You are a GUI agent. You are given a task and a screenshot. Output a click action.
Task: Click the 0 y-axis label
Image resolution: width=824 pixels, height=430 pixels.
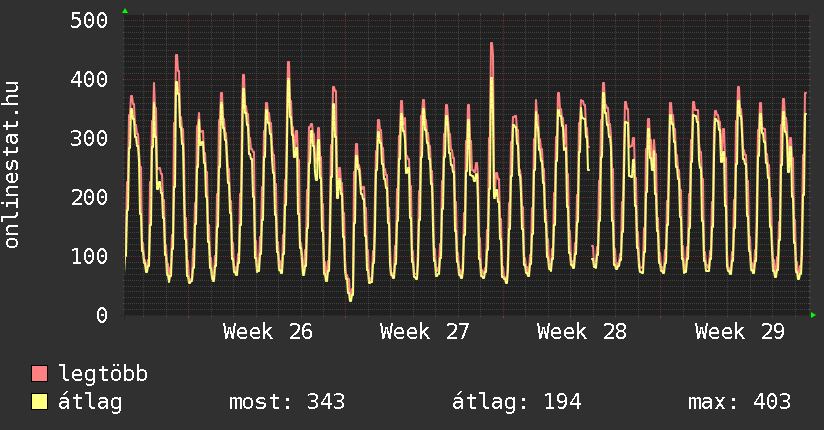102,315
